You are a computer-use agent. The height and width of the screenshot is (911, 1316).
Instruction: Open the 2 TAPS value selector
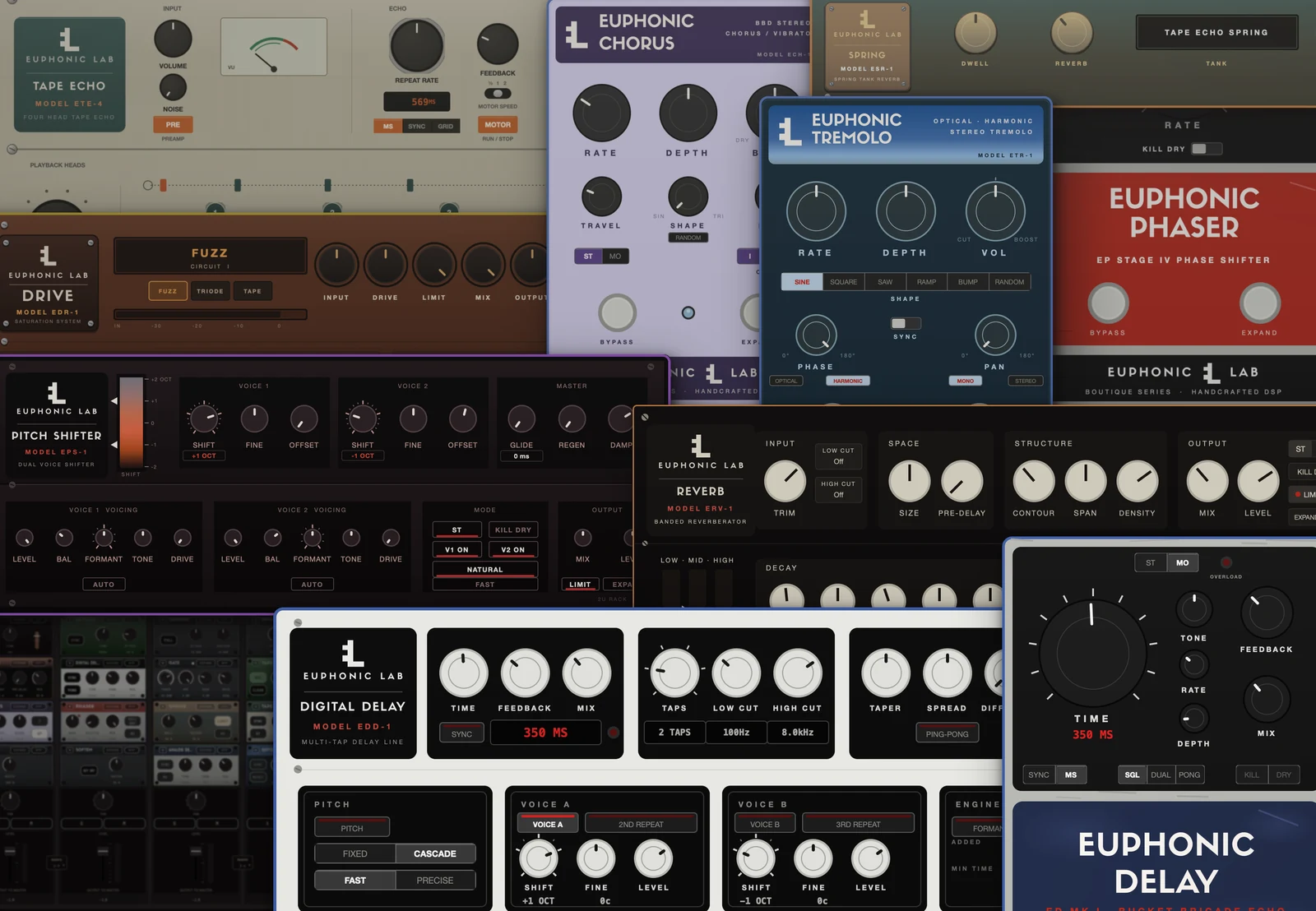(x=674, y=733)
